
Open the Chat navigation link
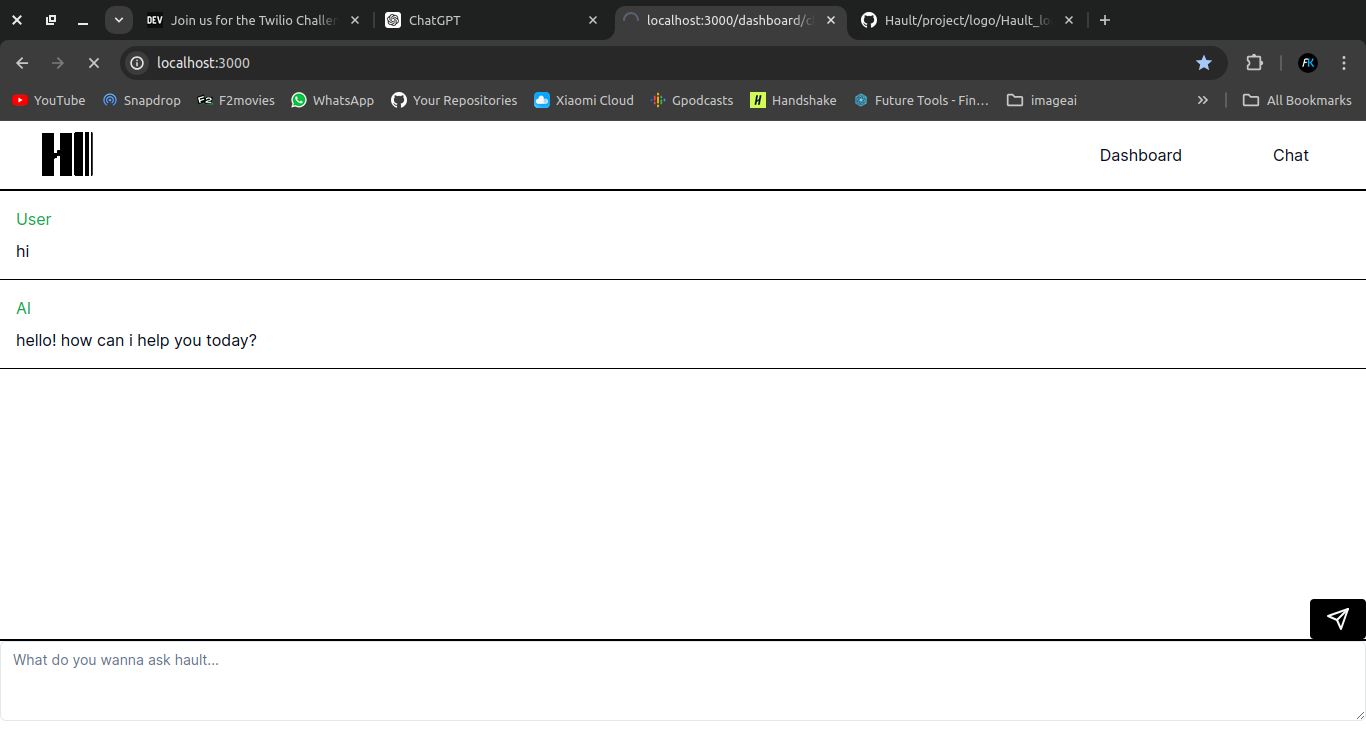point(1290,155)
